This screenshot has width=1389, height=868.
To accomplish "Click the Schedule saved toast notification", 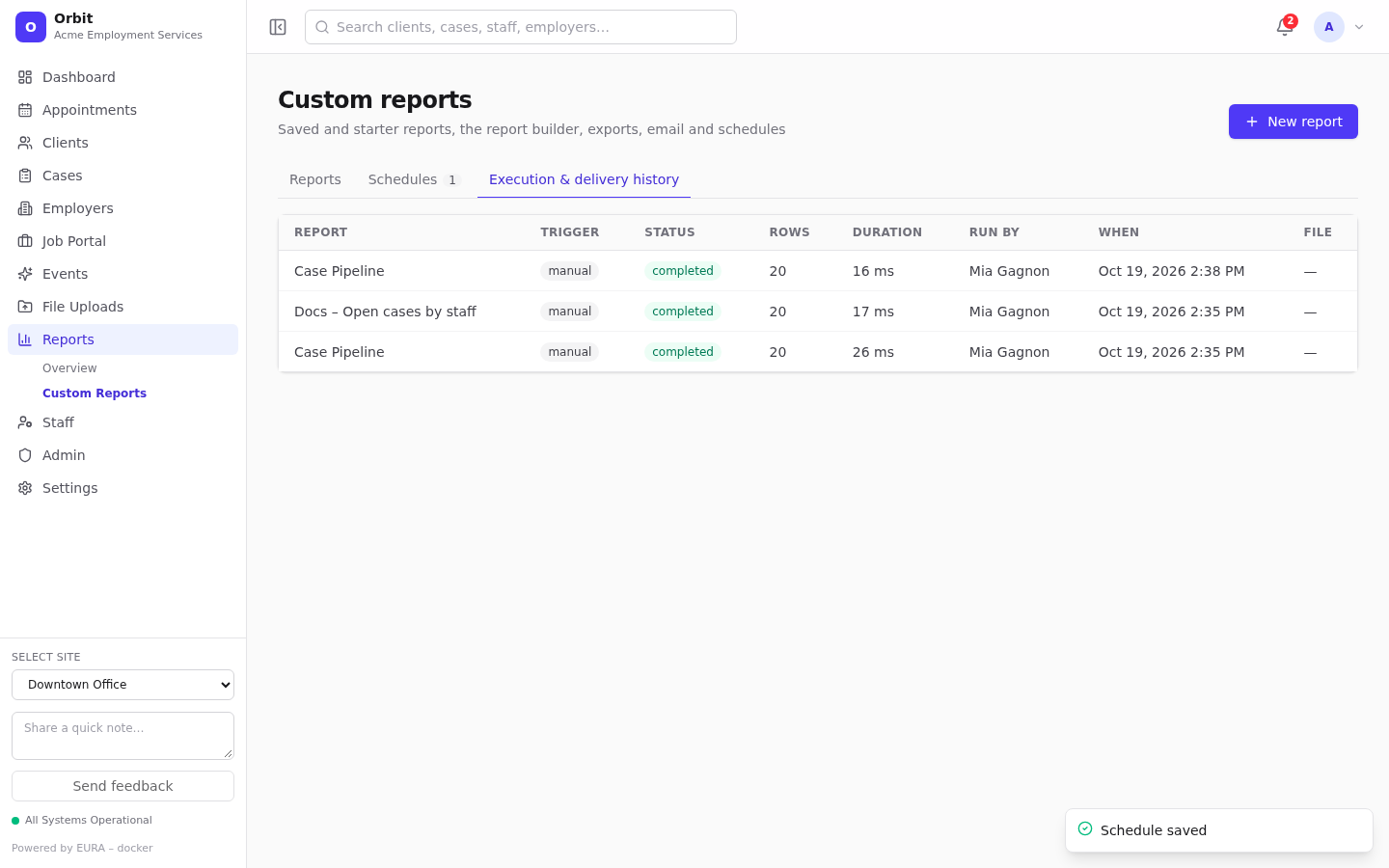I will click(1219, 830).
